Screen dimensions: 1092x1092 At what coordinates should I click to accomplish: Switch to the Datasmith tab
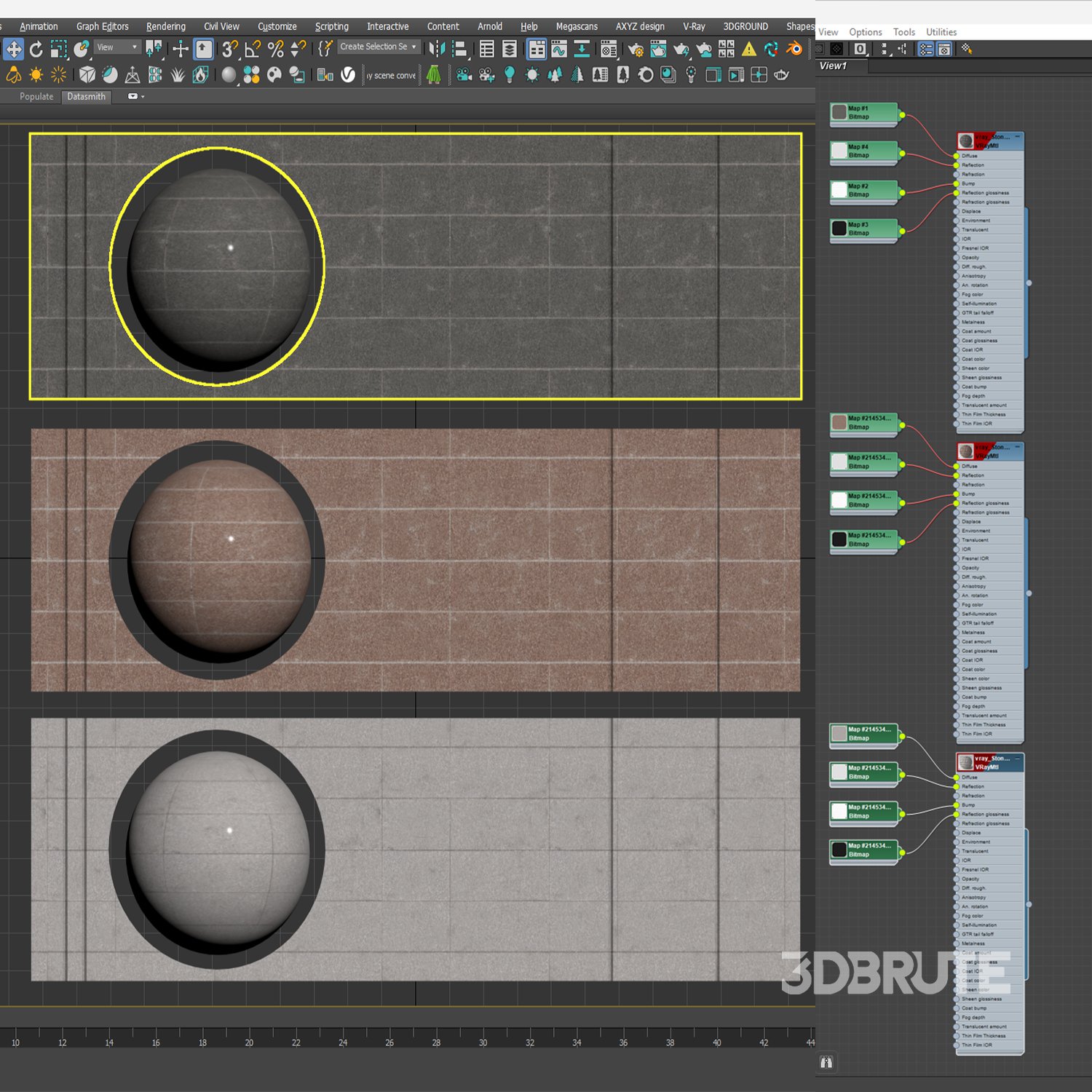(x=86, y=97)
